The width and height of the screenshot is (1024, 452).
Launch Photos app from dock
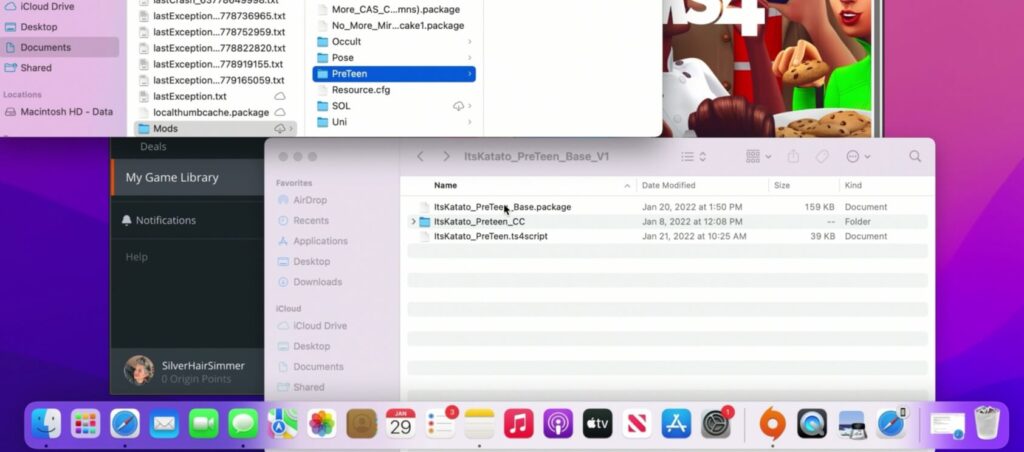(x=322, y=425)
